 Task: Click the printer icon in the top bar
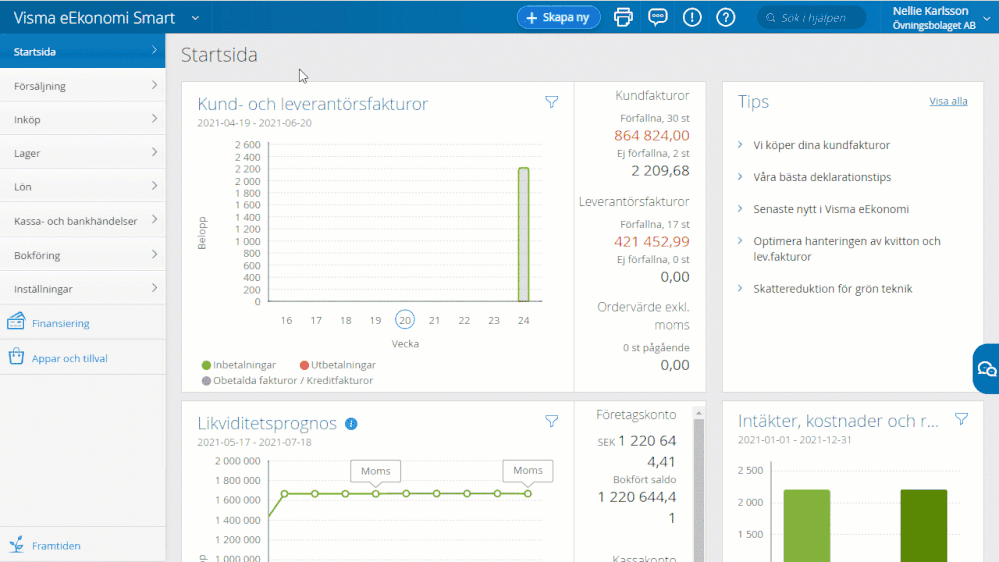pos(623,17)
